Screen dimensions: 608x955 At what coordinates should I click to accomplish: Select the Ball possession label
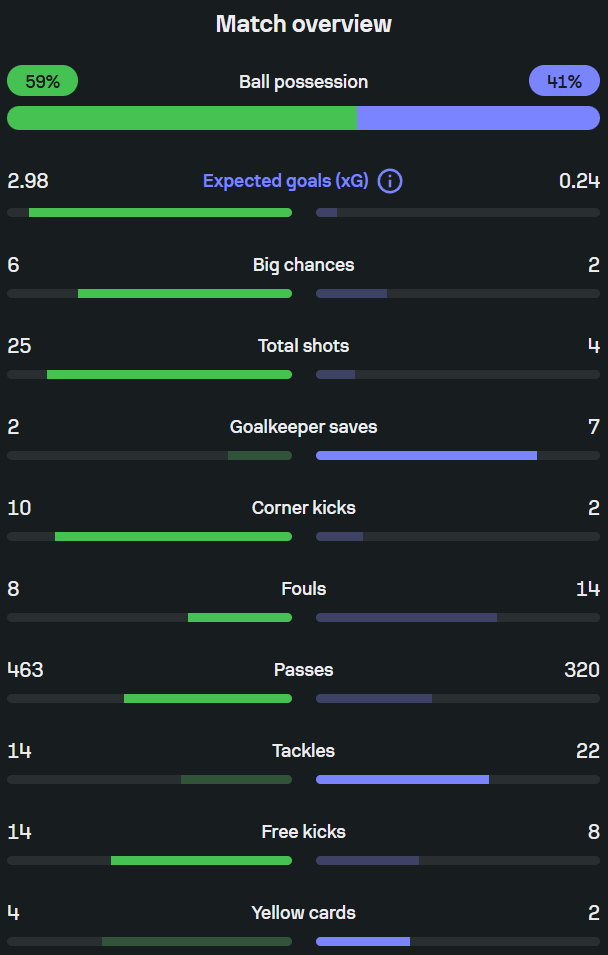click(303, 82)
